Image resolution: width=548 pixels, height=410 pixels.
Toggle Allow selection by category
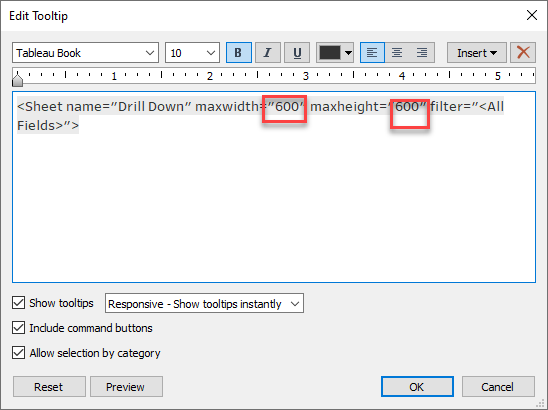click(x=19, y=353)
